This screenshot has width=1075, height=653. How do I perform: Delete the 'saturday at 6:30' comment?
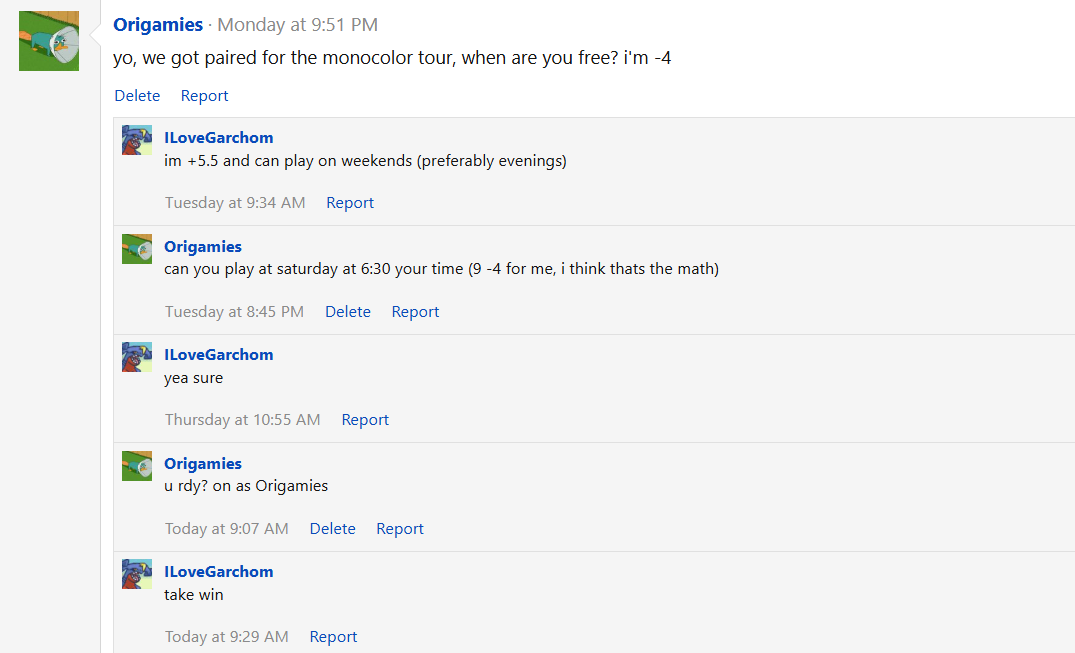coord(348,312)
